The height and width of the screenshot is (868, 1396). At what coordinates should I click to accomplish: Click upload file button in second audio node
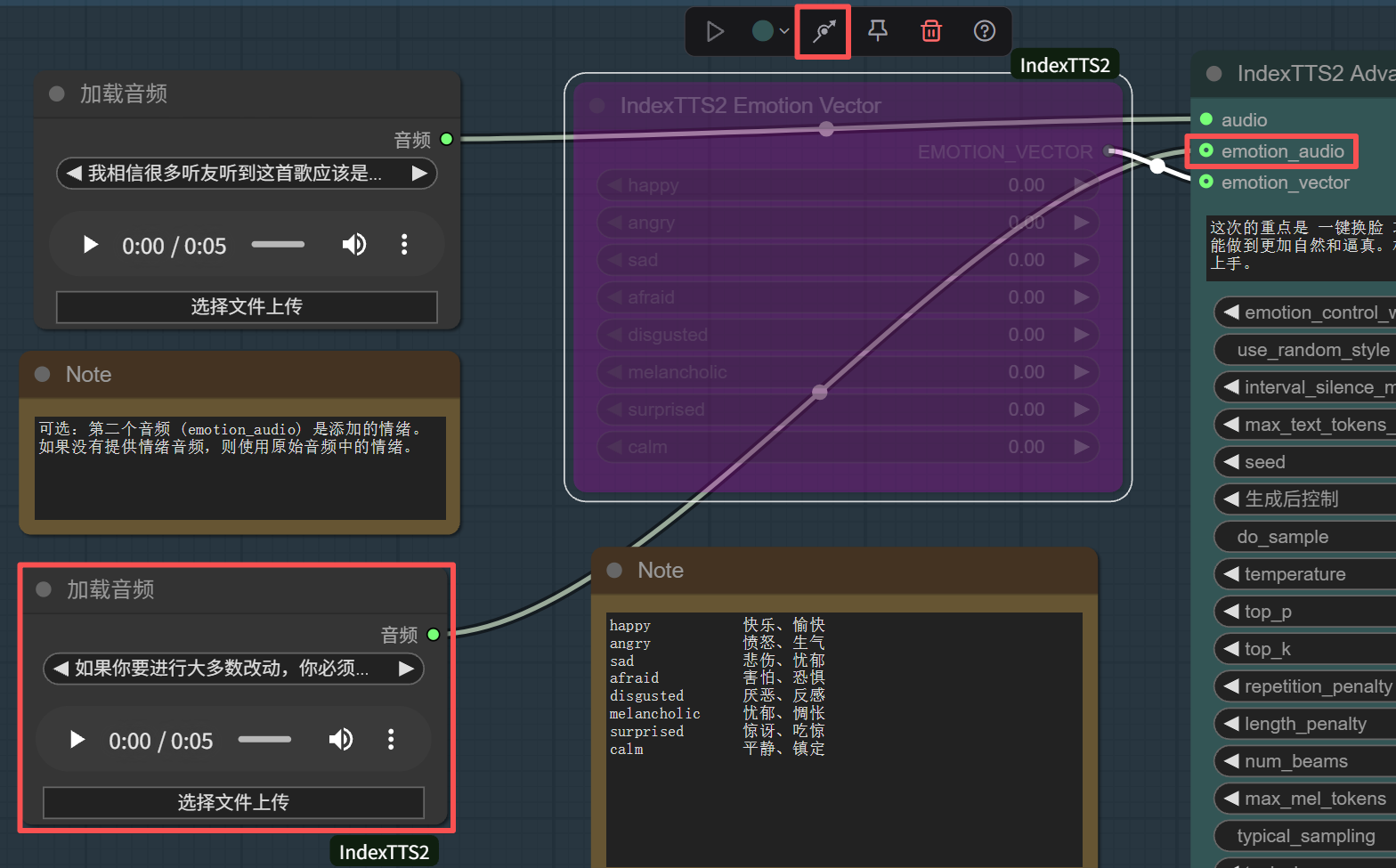click(x=233, y=802)
